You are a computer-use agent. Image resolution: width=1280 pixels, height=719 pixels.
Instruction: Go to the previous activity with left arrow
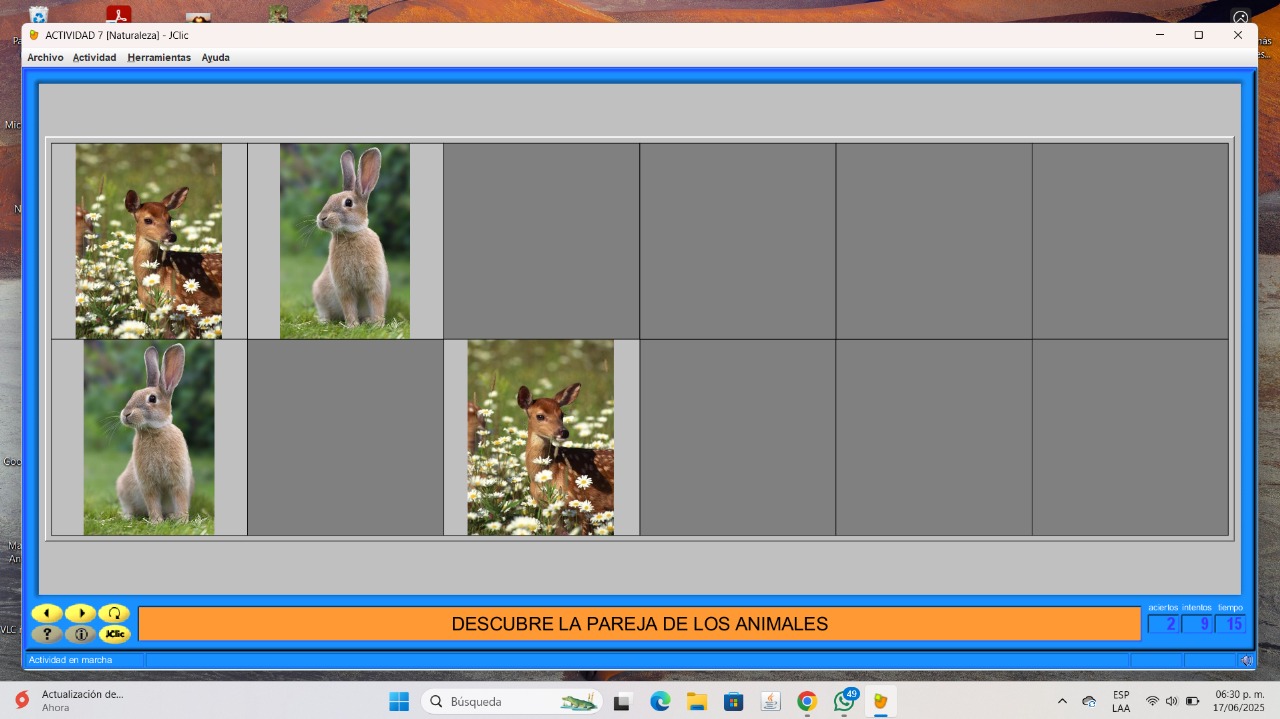click(46, 613)
